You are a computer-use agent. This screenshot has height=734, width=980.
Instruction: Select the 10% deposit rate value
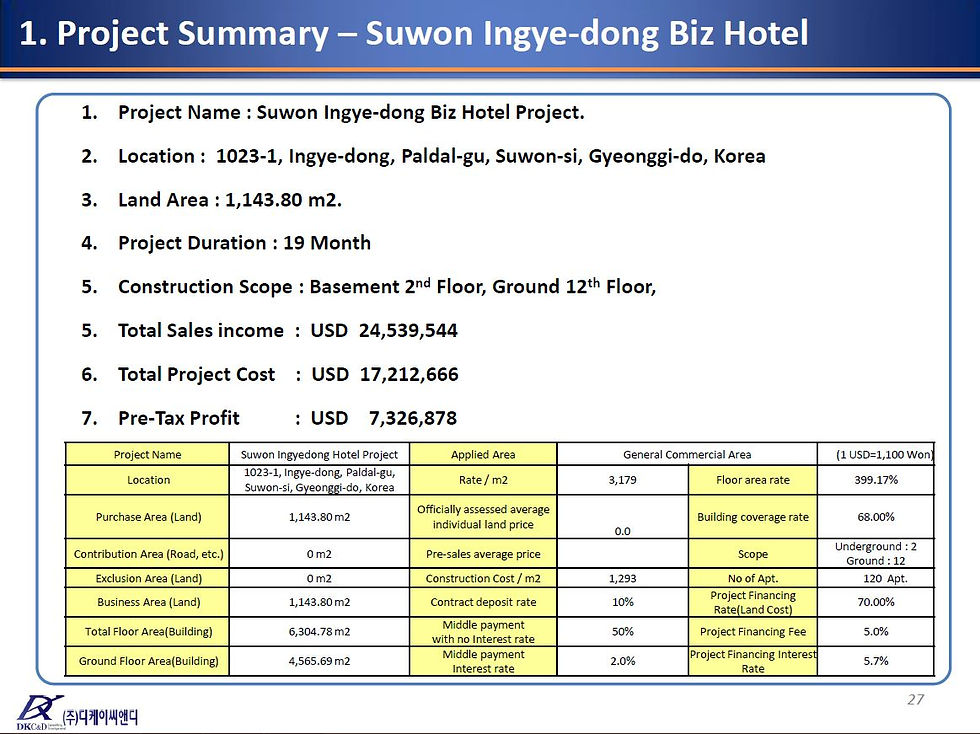click(622, 602)
